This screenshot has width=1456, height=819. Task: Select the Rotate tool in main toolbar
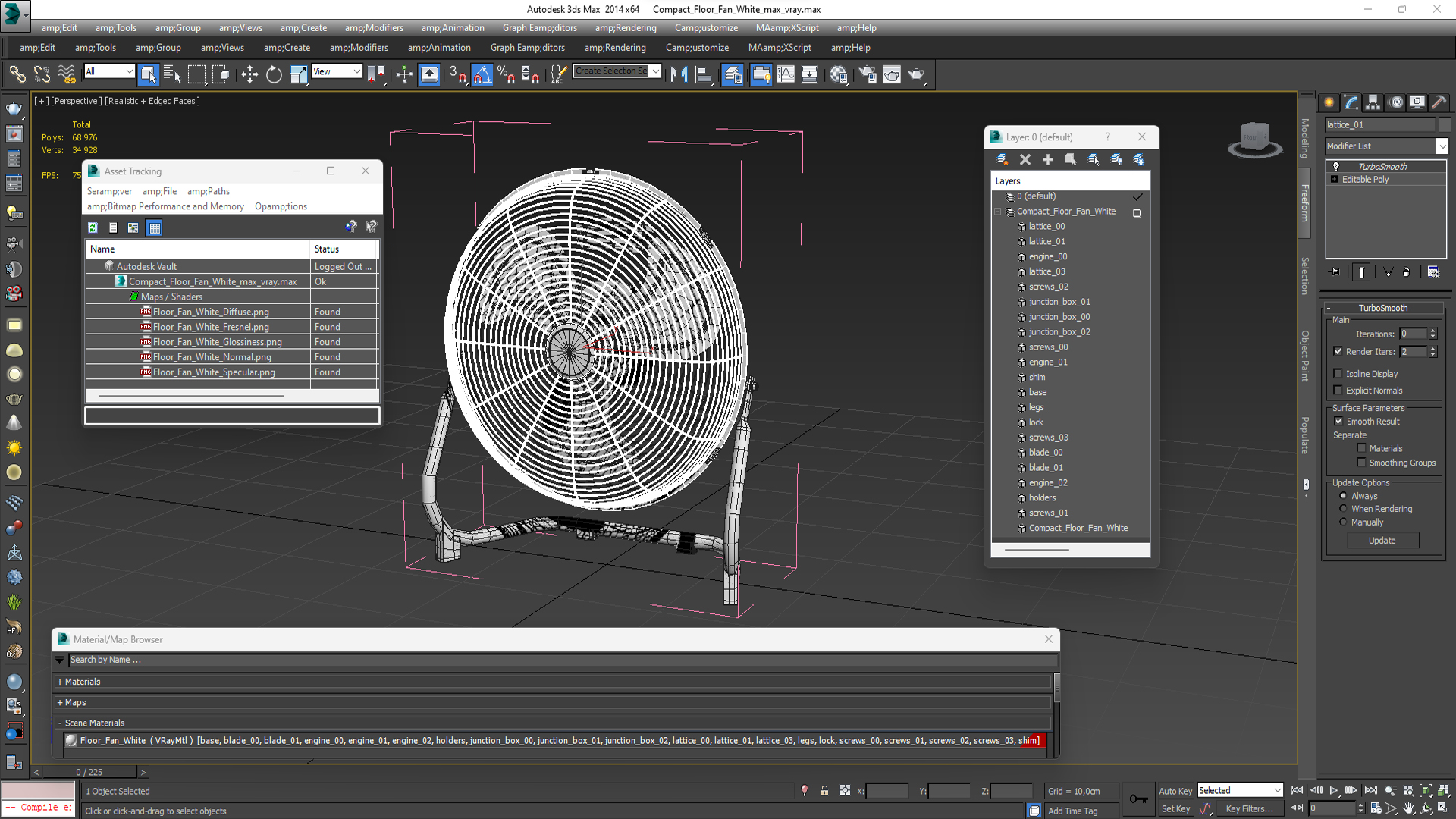[274, 74]
